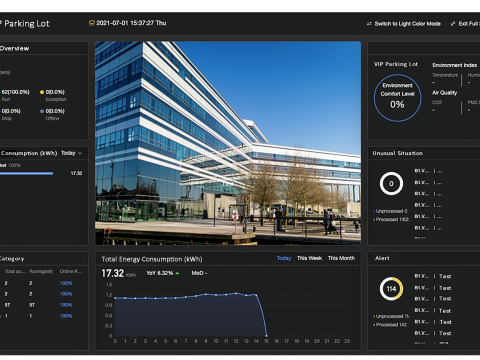The image size is (480, 360).
Task: Click the chart data point at hour 15
Action: pyautogui.click(x=266, y=336)
